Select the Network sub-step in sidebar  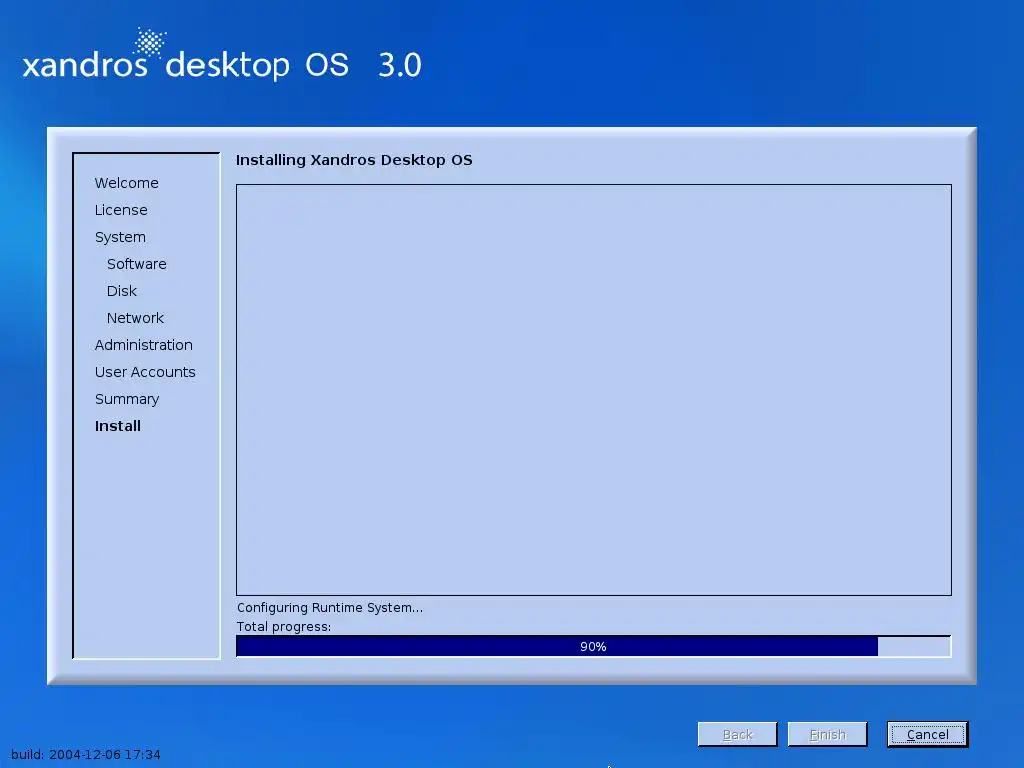point(135,318)
